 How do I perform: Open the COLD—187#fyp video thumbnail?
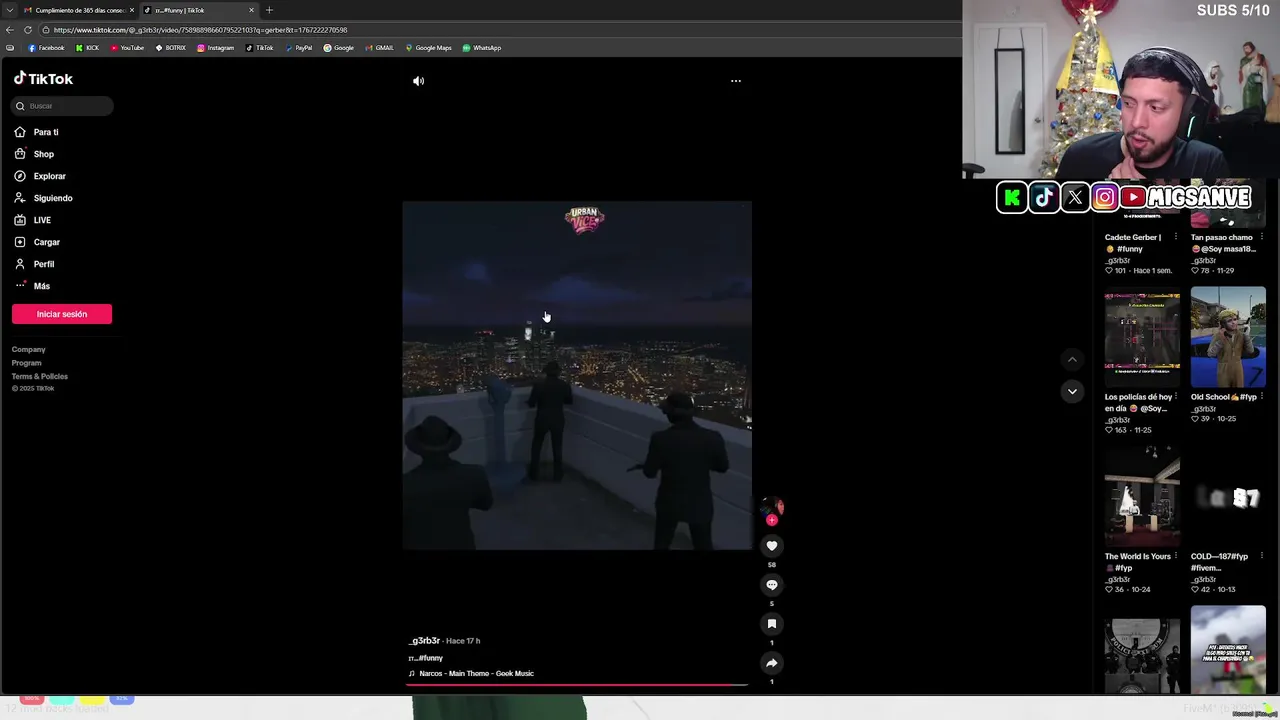click(1228, 496)
